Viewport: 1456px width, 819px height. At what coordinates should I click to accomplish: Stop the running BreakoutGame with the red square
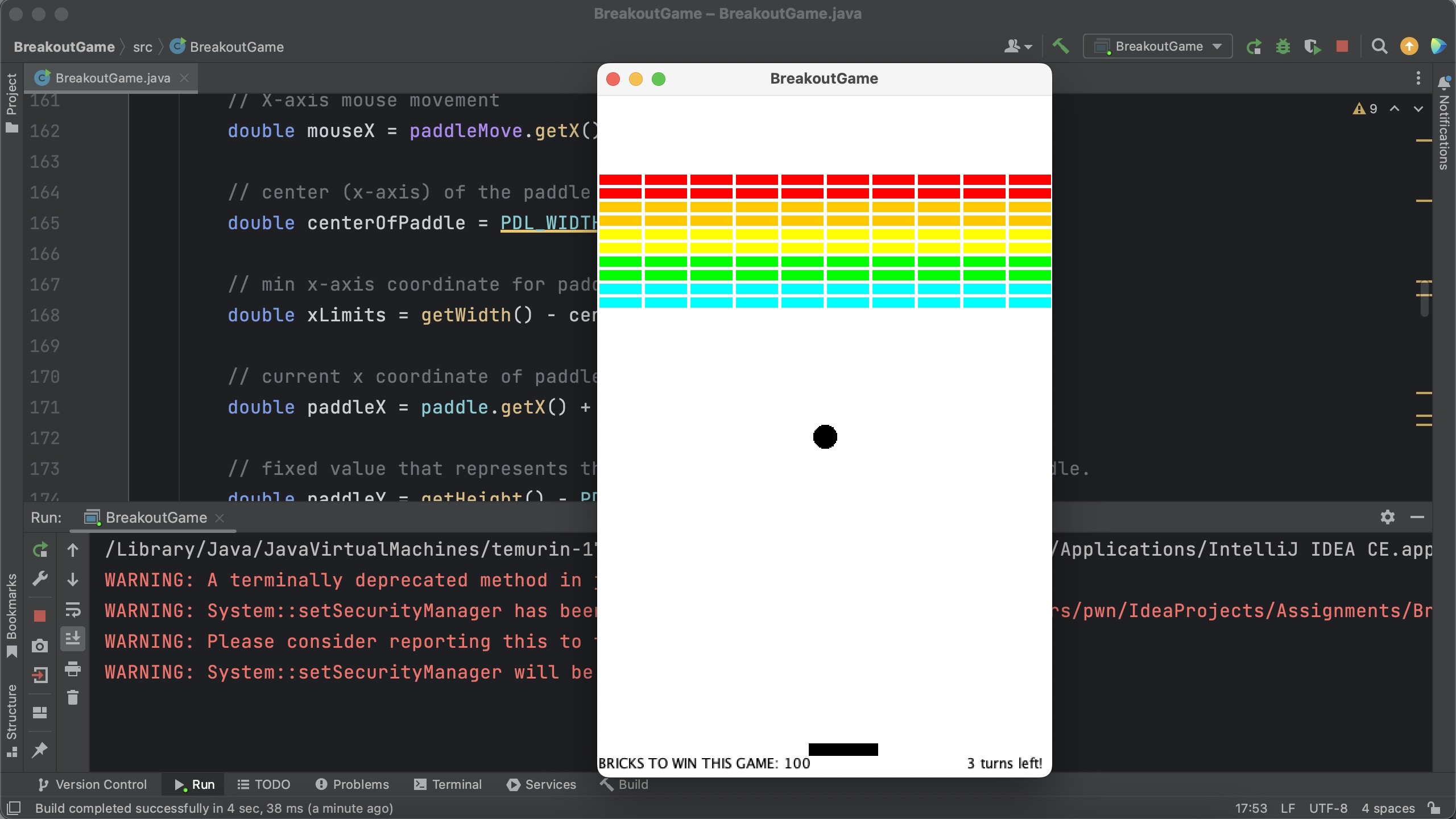1342,46
